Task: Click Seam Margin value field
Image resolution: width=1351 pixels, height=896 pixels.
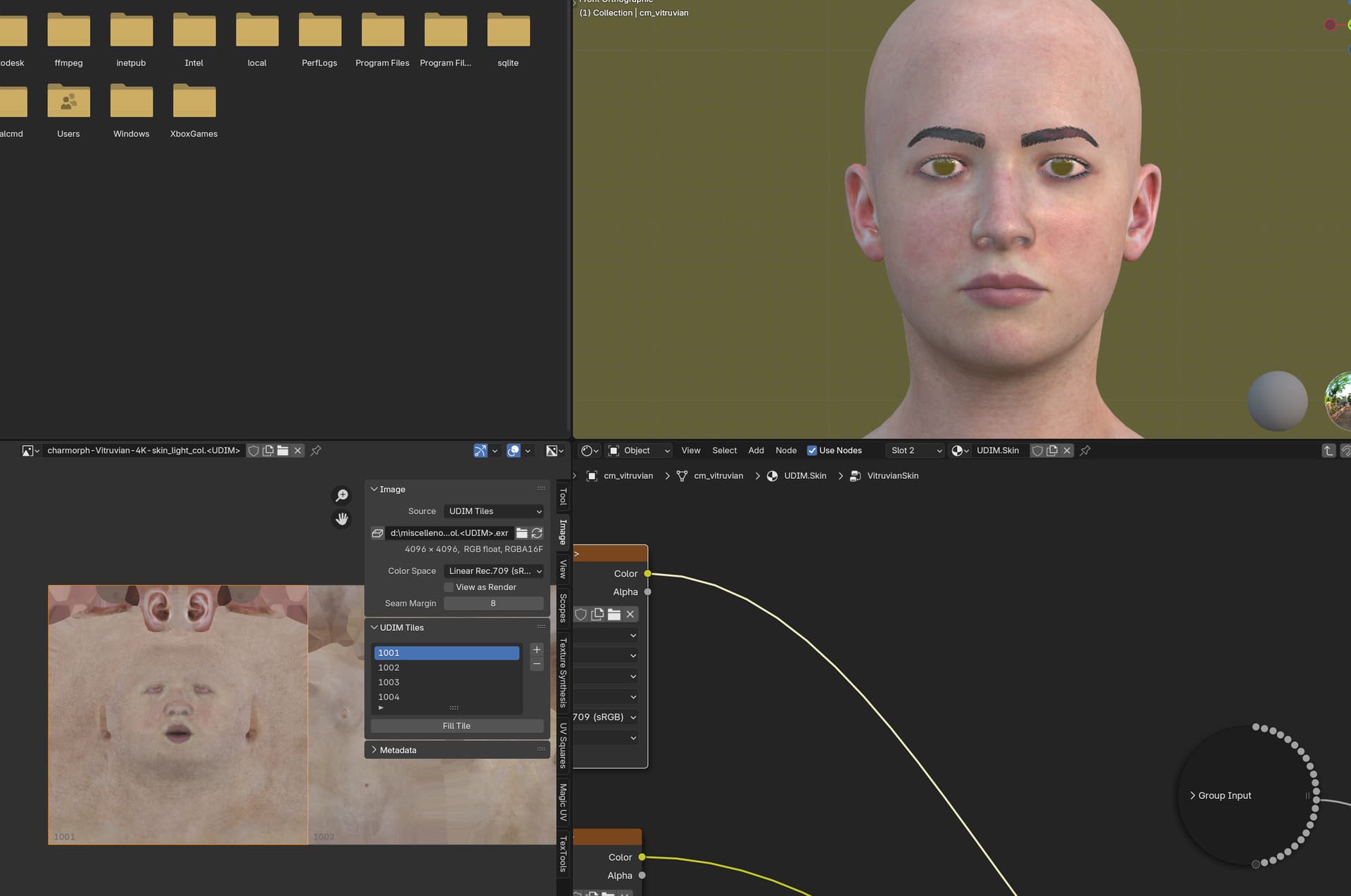Action: (x=493, y=603)
